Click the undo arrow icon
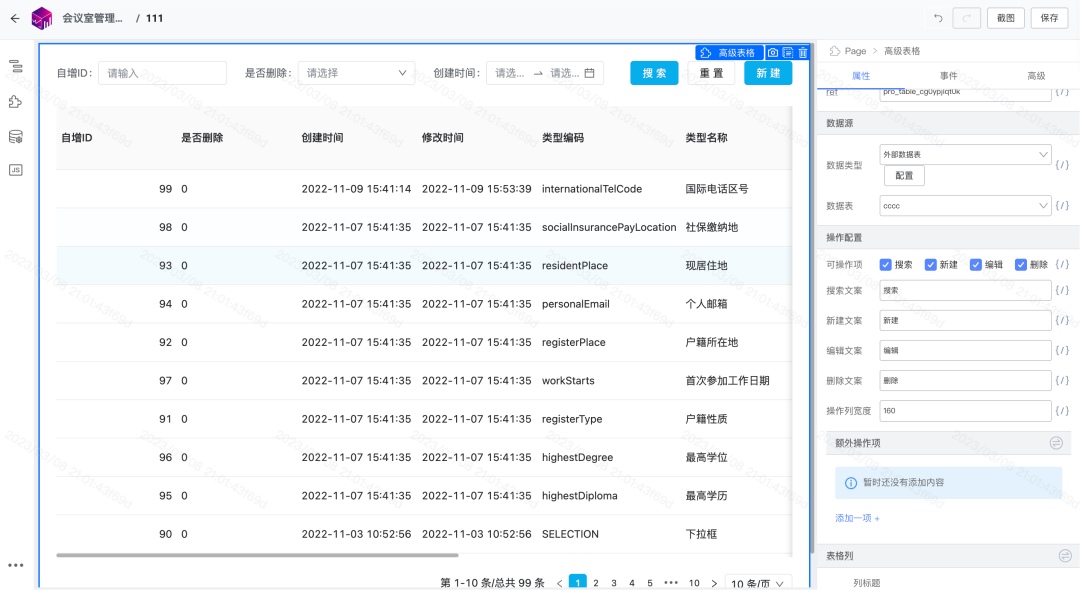The image size is (1080, 590). click(938, 18)
